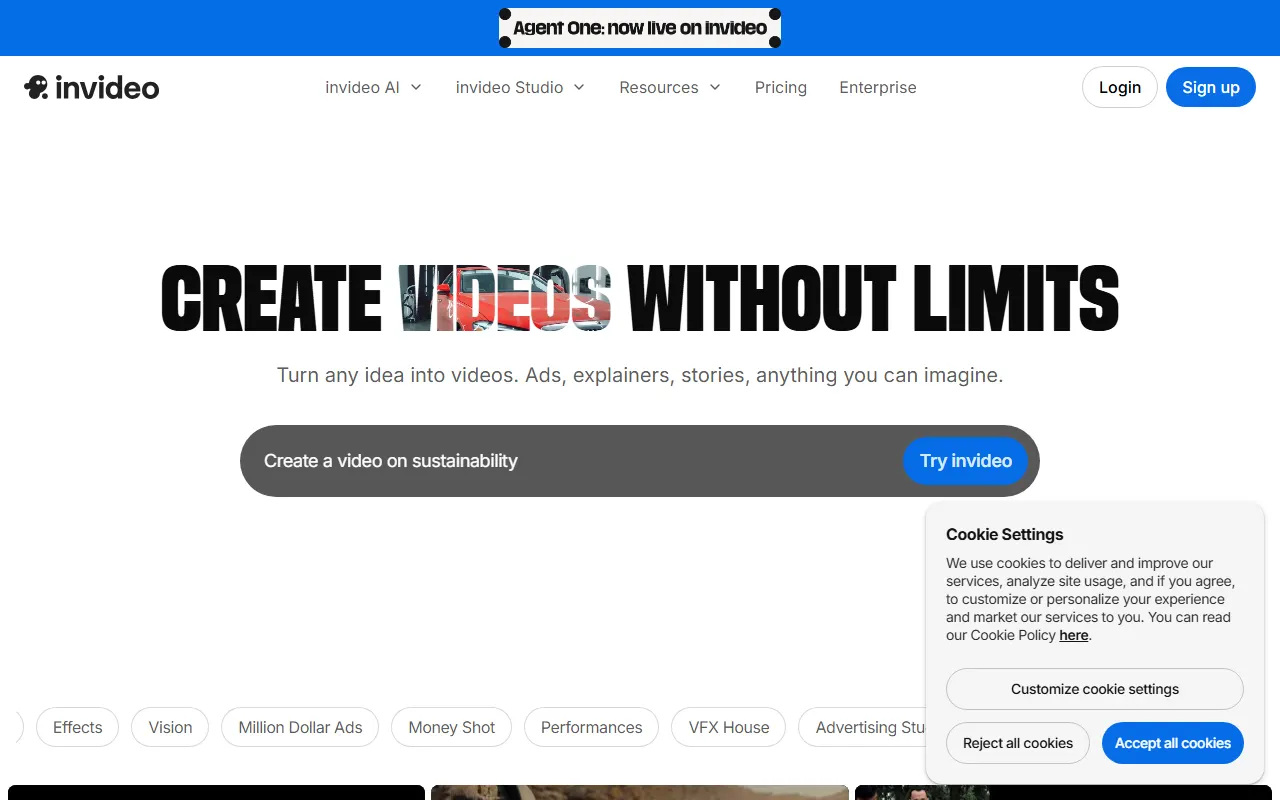Open the Enterprise page
Image resolution: width=1280 pixels, height=800 pixels.
(878, 88)
